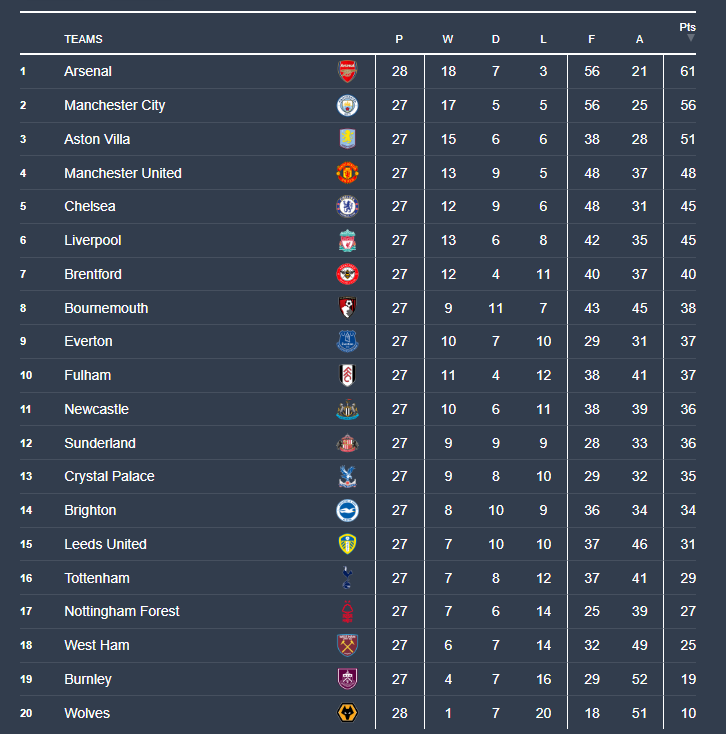The image size is (726, 734).
Task: Click the Tottenham crest icon
Action: [347, 578]
